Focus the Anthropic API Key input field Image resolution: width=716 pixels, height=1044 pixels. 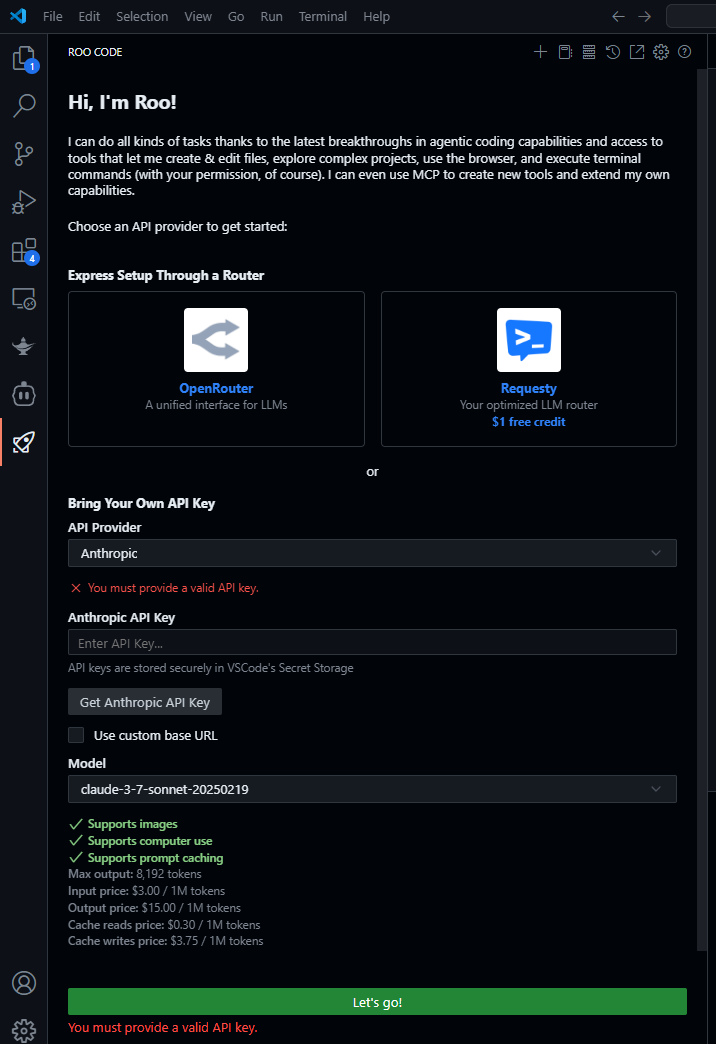(372, 643)
